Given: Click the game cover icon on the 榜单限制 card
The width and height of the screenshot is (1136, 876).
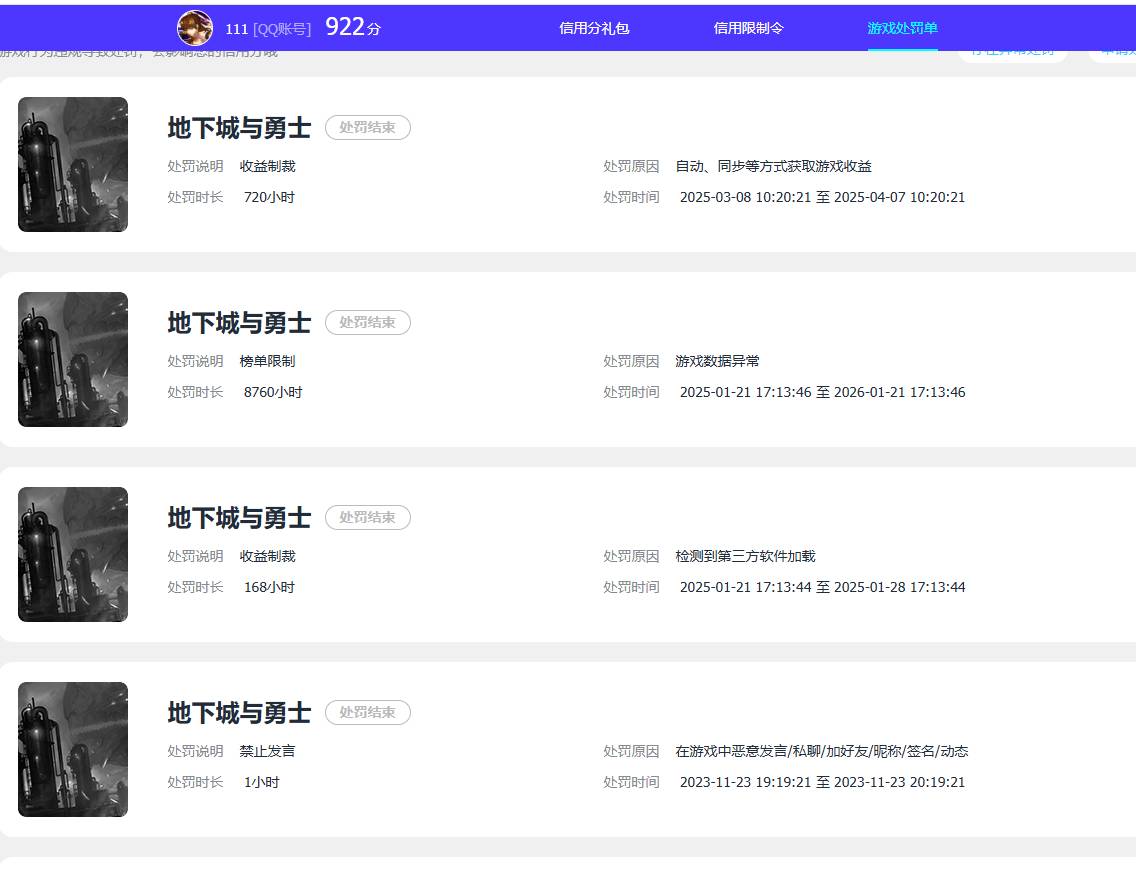Looking at the screenshot, I should 72,359.
